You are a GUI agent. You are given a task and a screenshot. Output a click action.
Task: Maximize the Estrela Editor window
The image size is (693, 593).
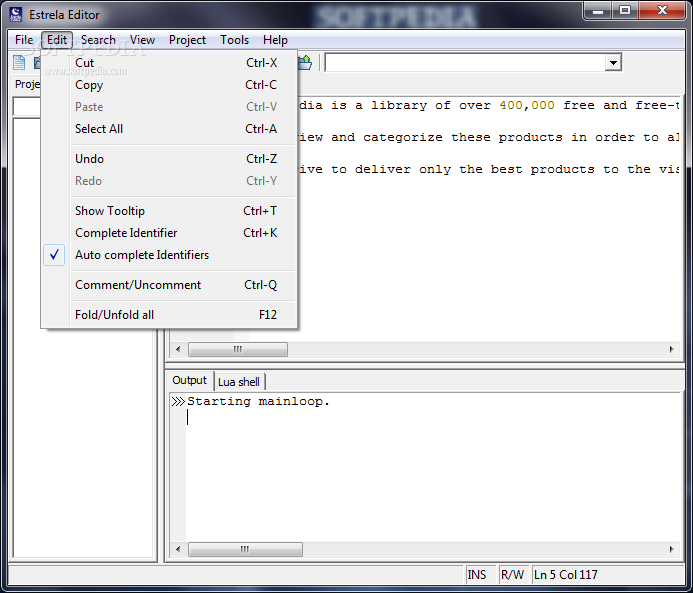pyautogui.click(x=624, y=11)
